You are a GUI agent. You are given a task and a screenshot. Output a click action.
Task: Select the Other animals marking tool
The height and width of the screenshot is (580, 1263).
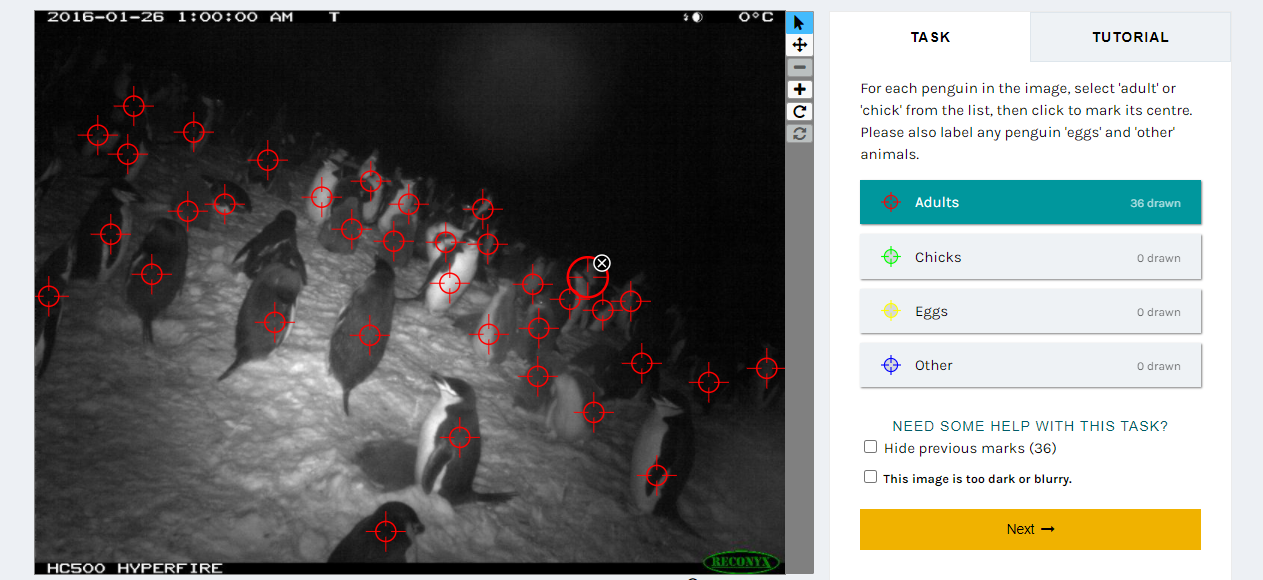click(1030, 365)
